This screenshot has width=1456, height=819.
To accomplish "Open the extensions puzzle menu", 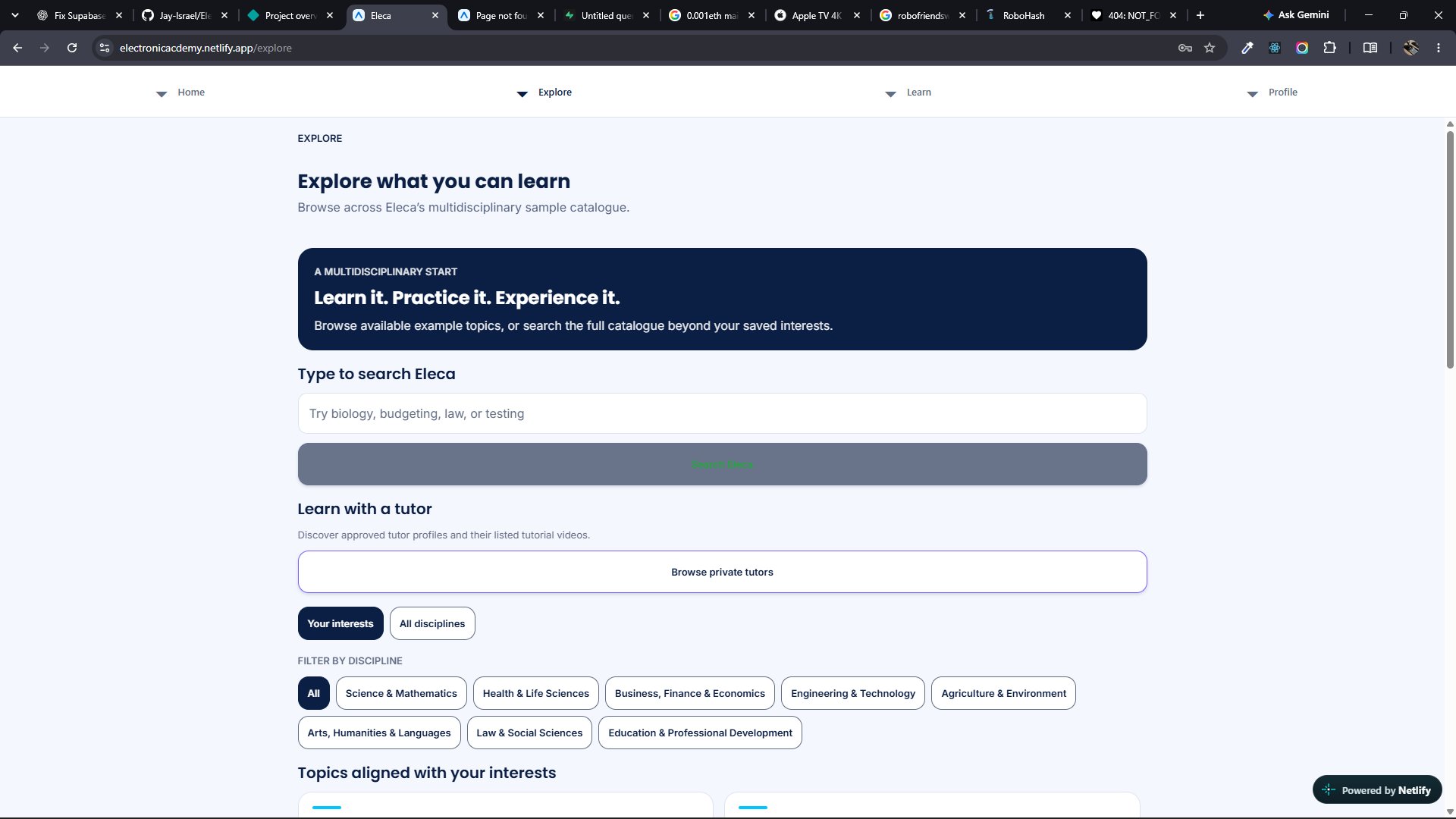I will click(1329, 48).
